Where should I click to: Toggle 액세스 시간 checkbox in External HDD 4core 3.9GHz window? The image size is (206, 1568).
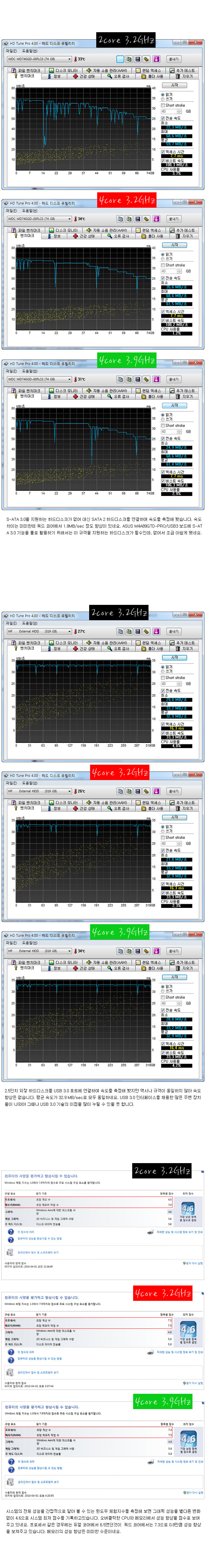tap(172, 1043)
